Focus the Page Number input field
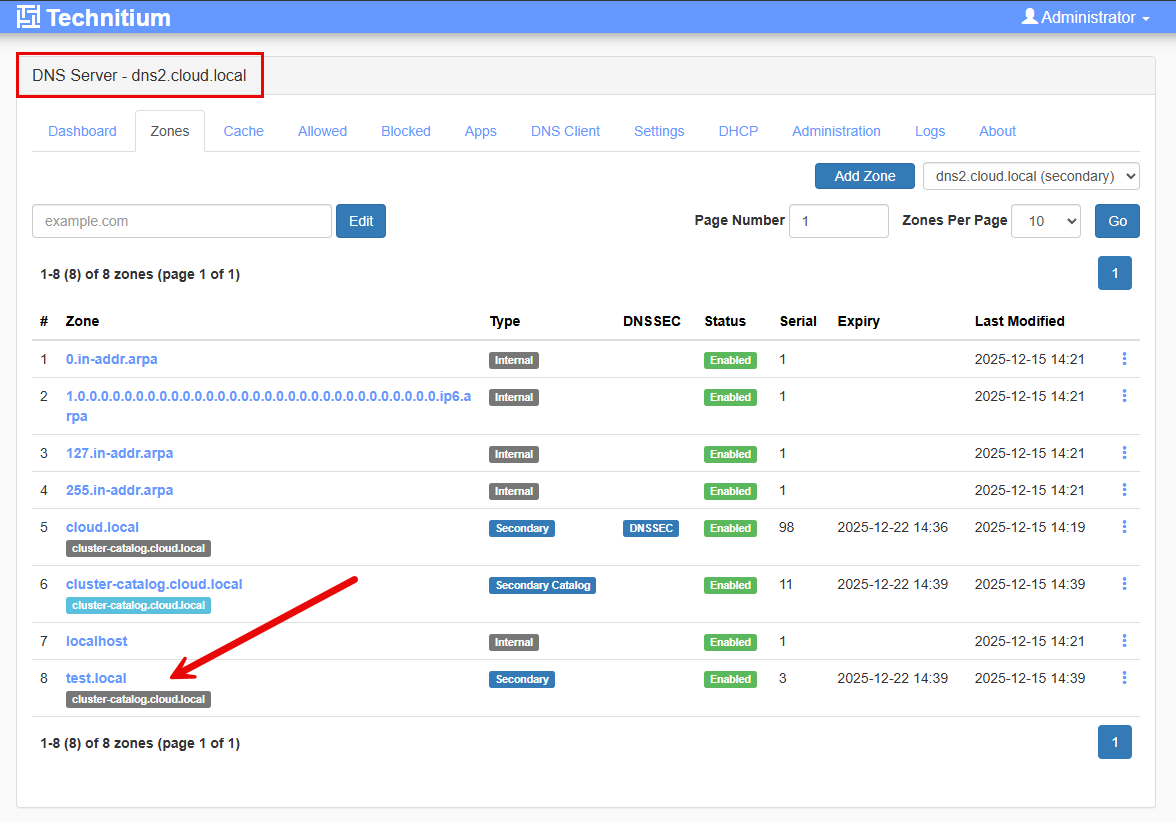Viewport: 1176px width, 822px height. coord(838,221)
